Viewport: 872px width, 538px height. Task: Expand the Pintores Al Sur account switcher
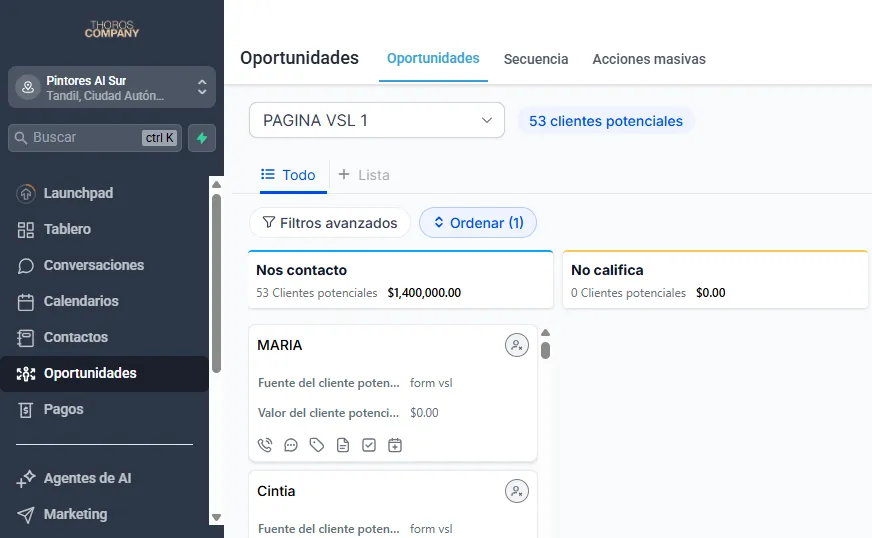click(x=112, y=87)
